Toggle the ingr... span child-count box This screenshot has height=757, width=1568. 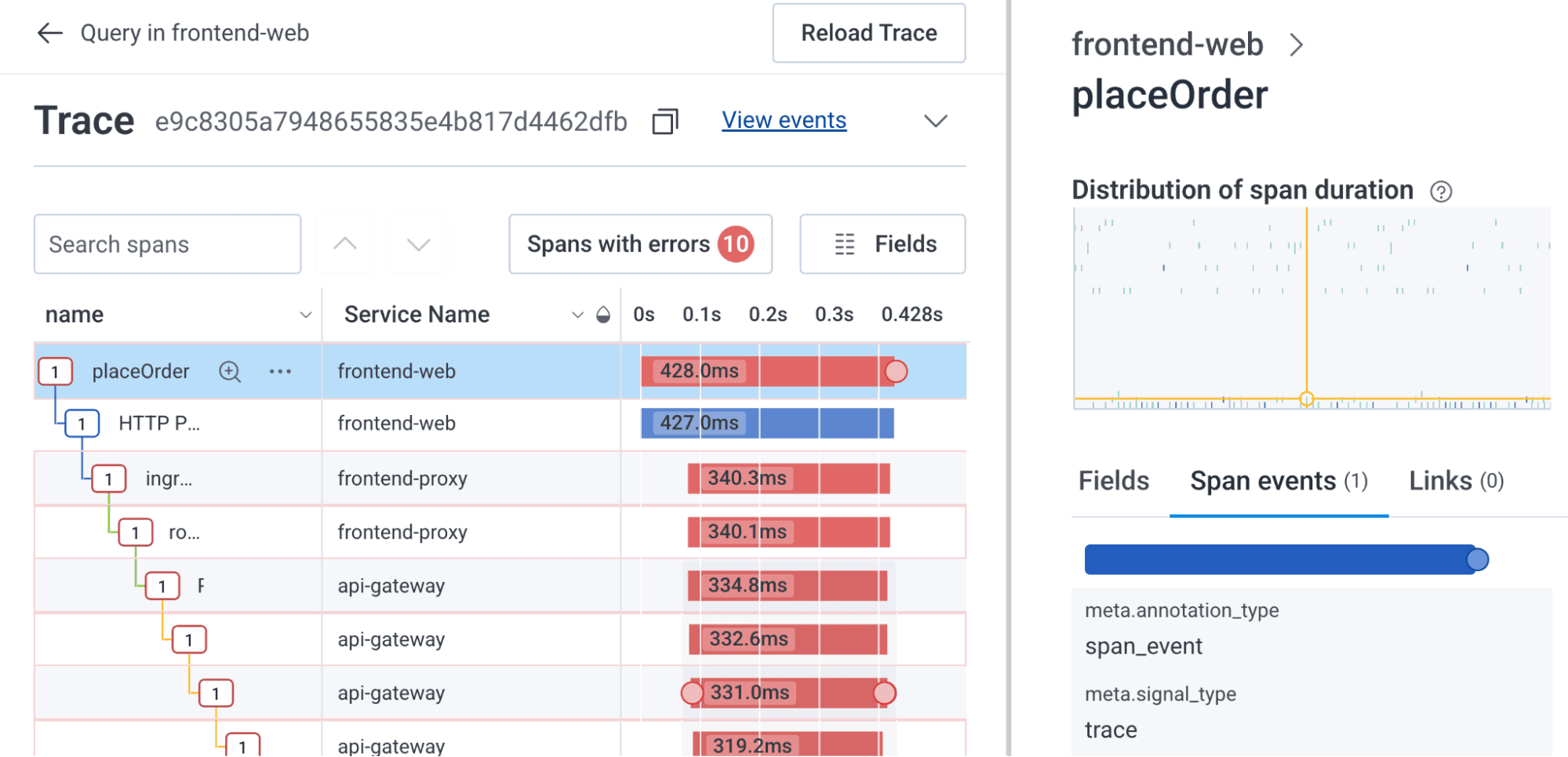point(108,479)
